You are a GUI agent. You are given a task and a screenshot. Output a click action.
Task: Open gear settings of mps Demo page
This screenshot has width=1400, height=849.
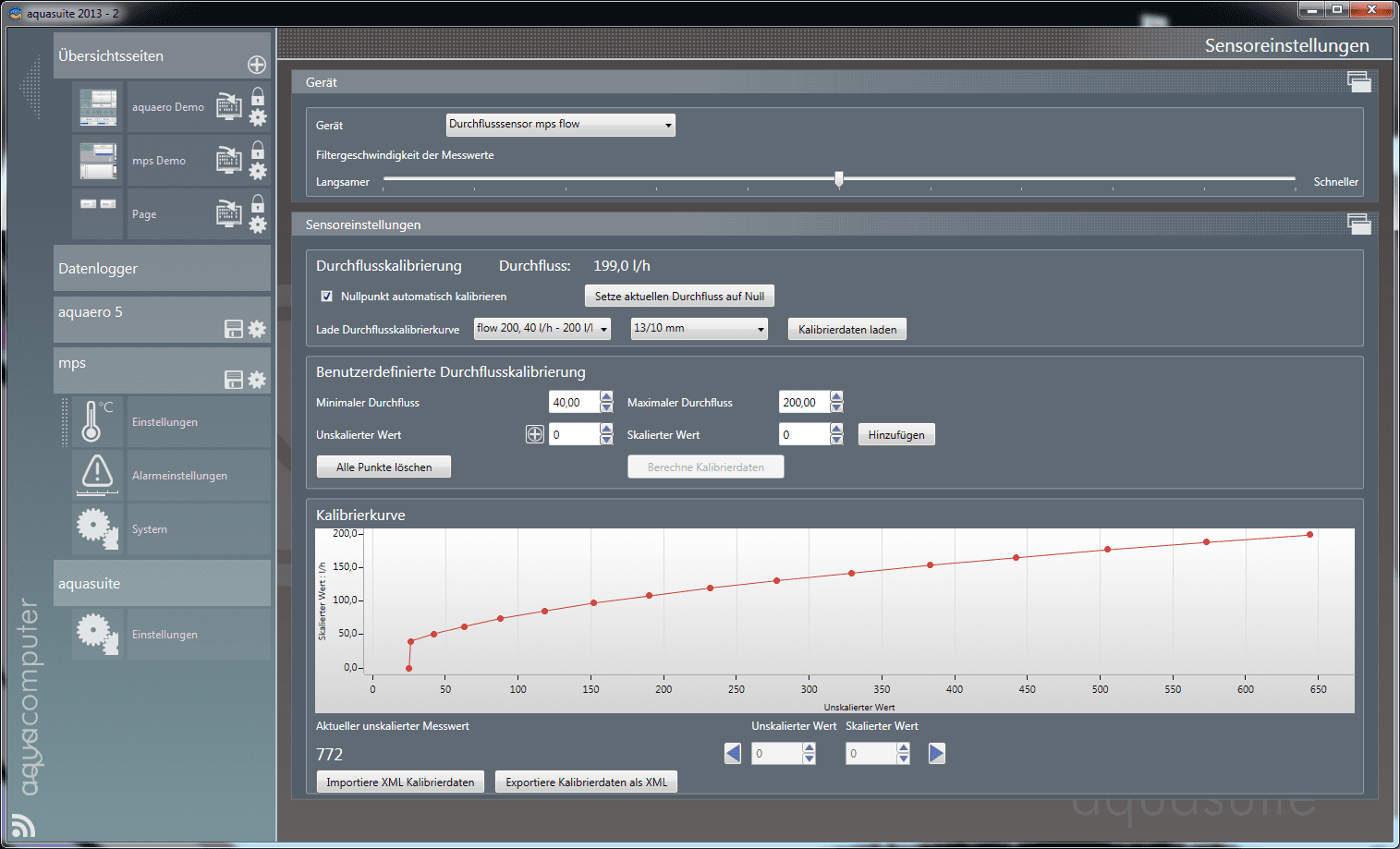tap(258, 171)
